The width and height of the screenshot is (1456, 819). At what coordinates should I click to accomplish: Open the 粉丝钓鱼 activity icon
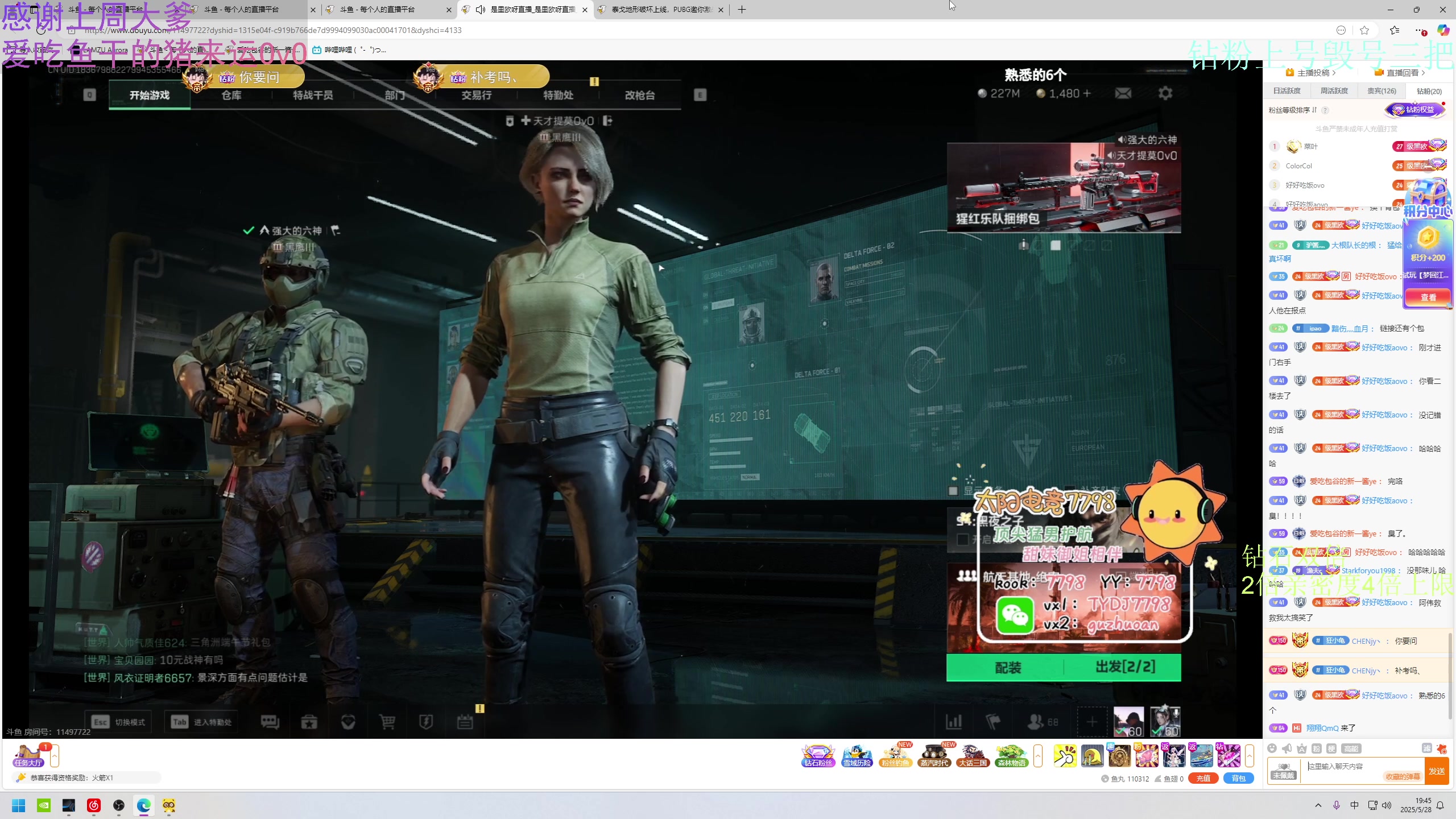coord(896,756)
